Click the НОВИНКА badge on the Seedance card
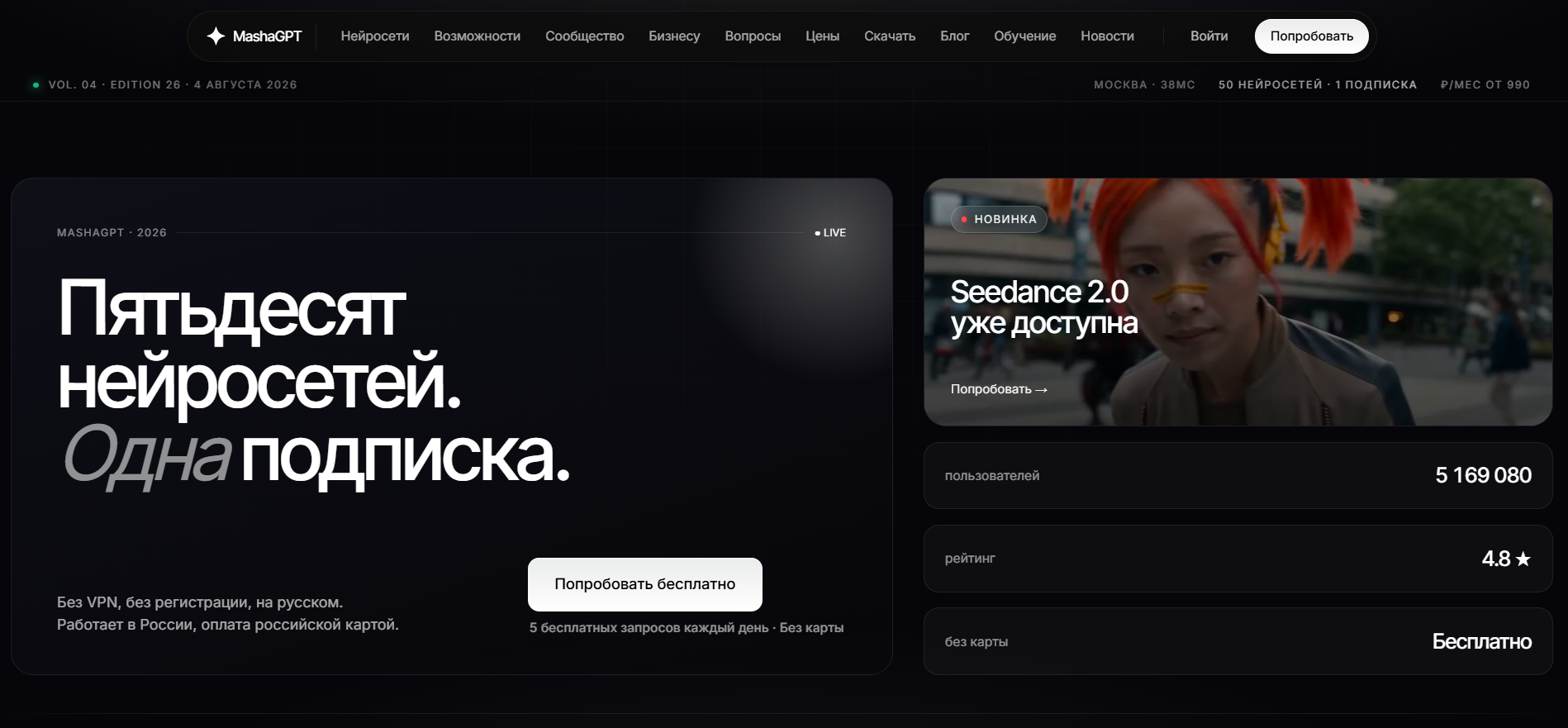The image size is (1568, 728). [999, 219]
